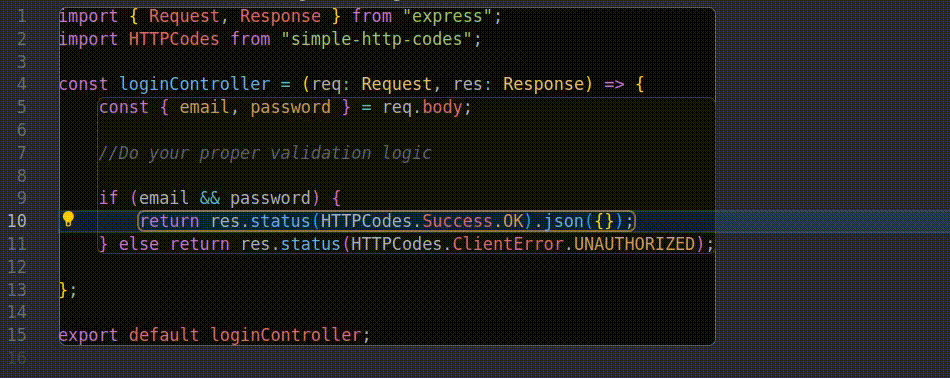
Task: Click line number 10 in gutter
Action: (x=18, y=221)
